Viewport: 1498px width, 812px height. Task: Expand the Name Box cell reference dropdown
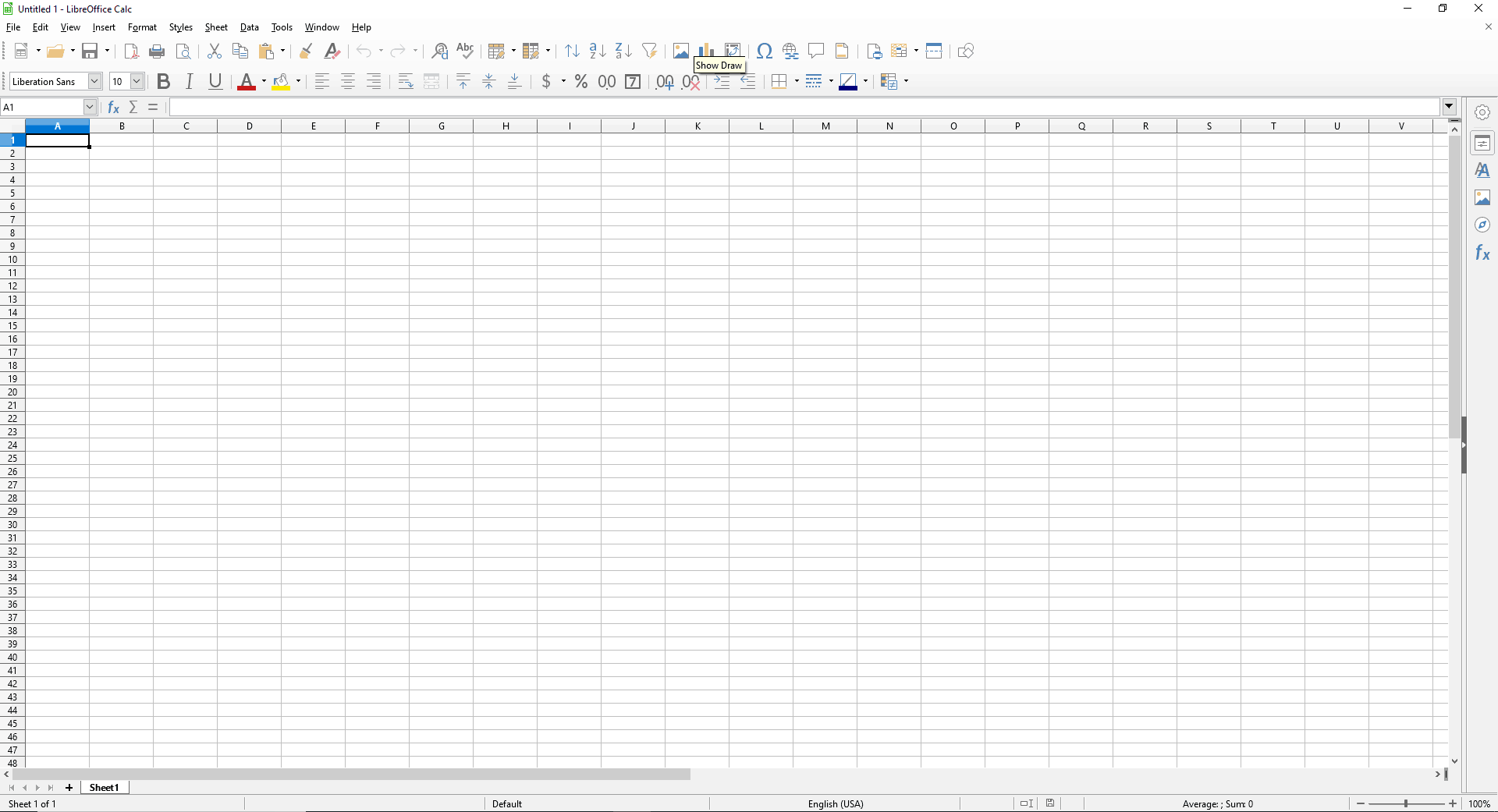click(90, 107)
